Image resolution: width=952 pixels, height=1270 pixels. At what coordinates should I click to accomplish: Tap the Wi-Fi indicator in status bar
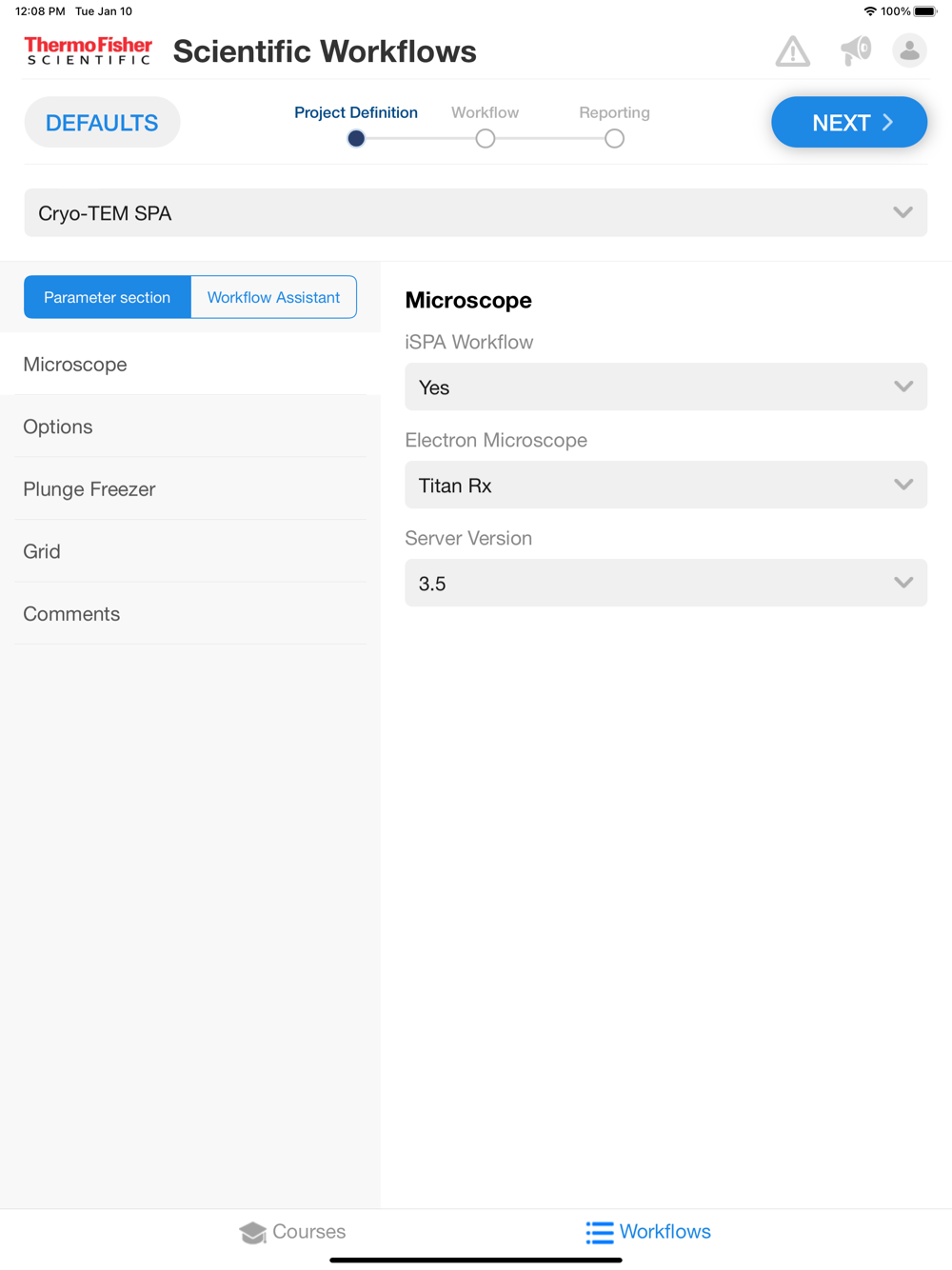click(x=870, y=11)
